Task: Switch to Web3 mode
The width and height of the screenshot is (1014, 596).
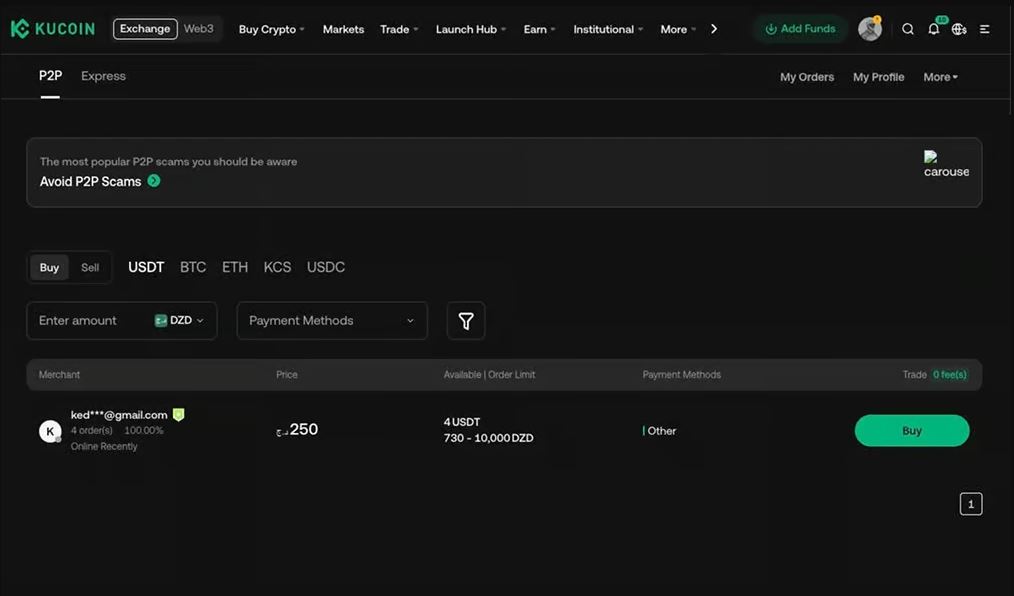Action: [199, 28]
